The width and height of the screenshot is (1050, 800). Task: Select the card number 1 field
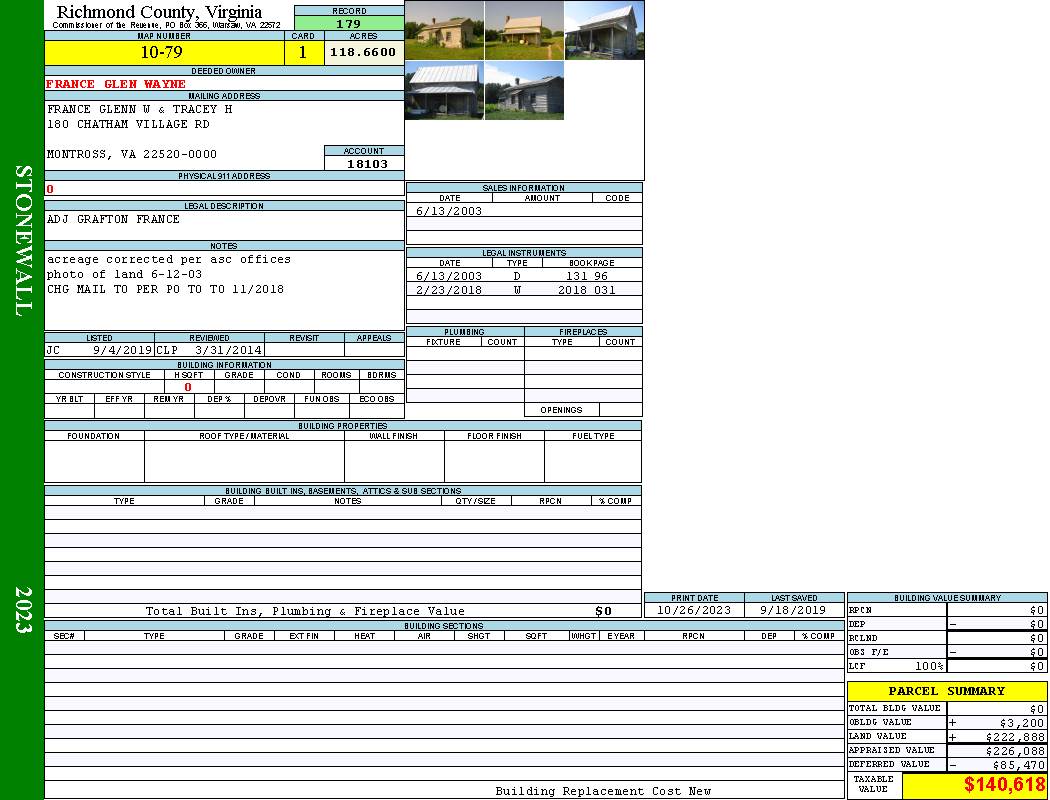(x=303, y=53)
